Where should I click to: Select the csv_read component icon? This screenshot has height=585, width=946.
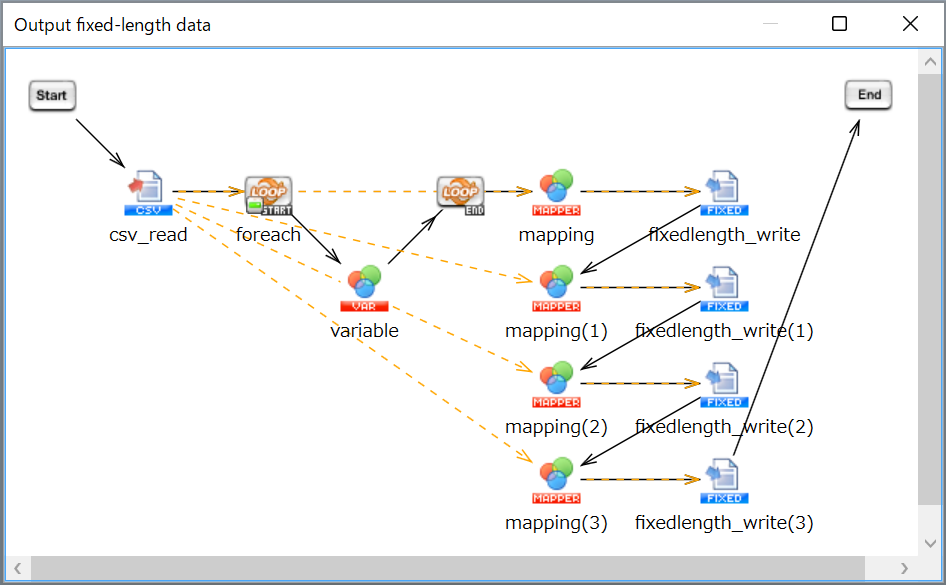pyautogui.click(x=148, y=193)
